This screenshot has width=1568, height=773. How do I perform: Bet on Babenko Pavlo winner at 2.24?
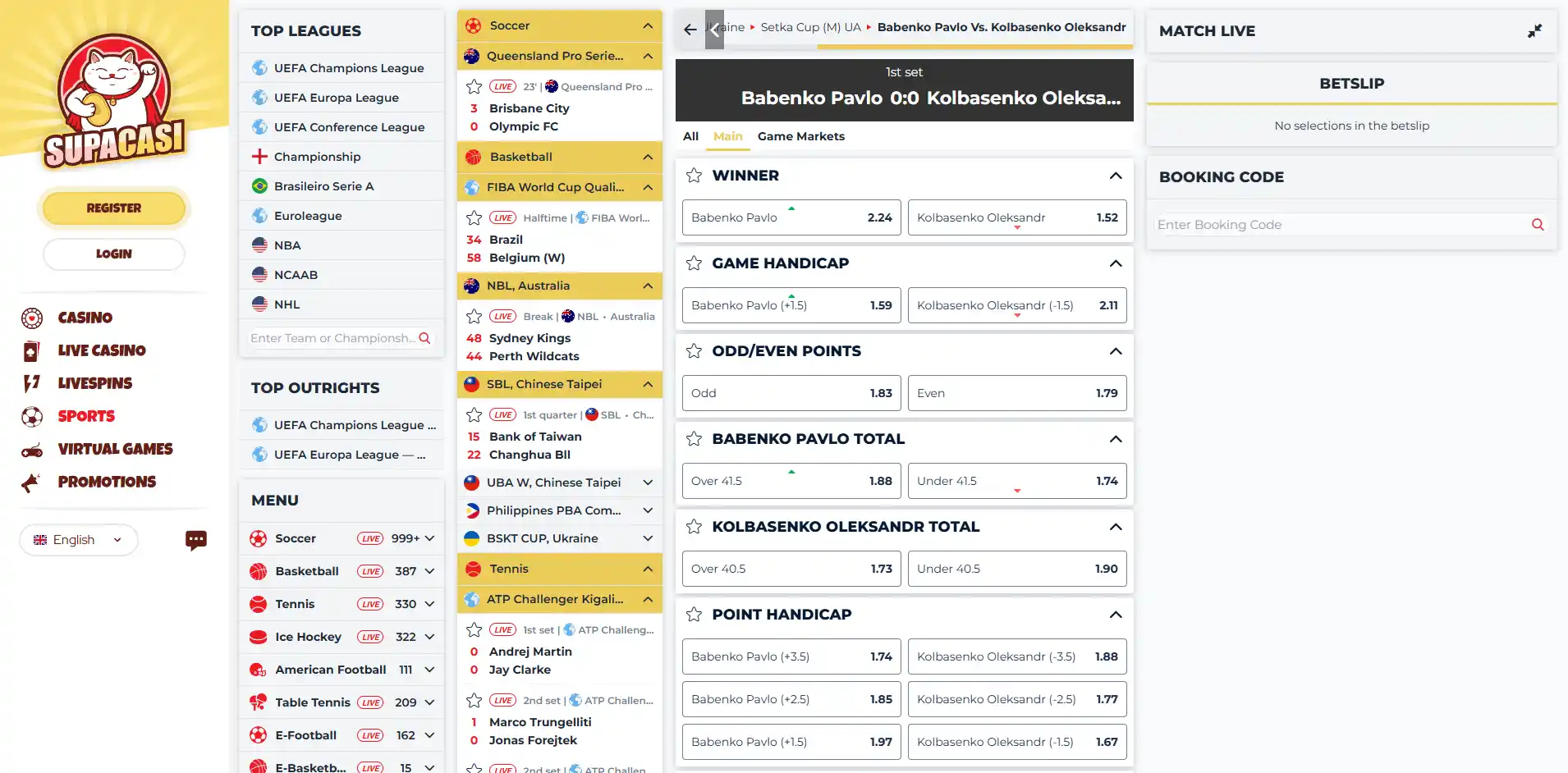point(791,217)
